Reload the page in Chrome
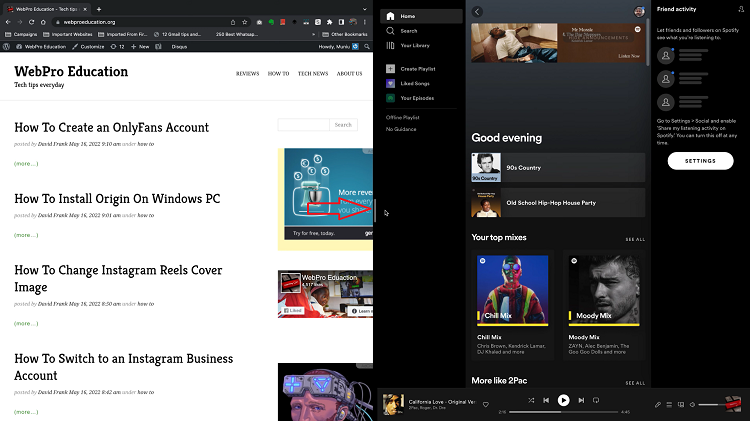 [x=31, y=22]
